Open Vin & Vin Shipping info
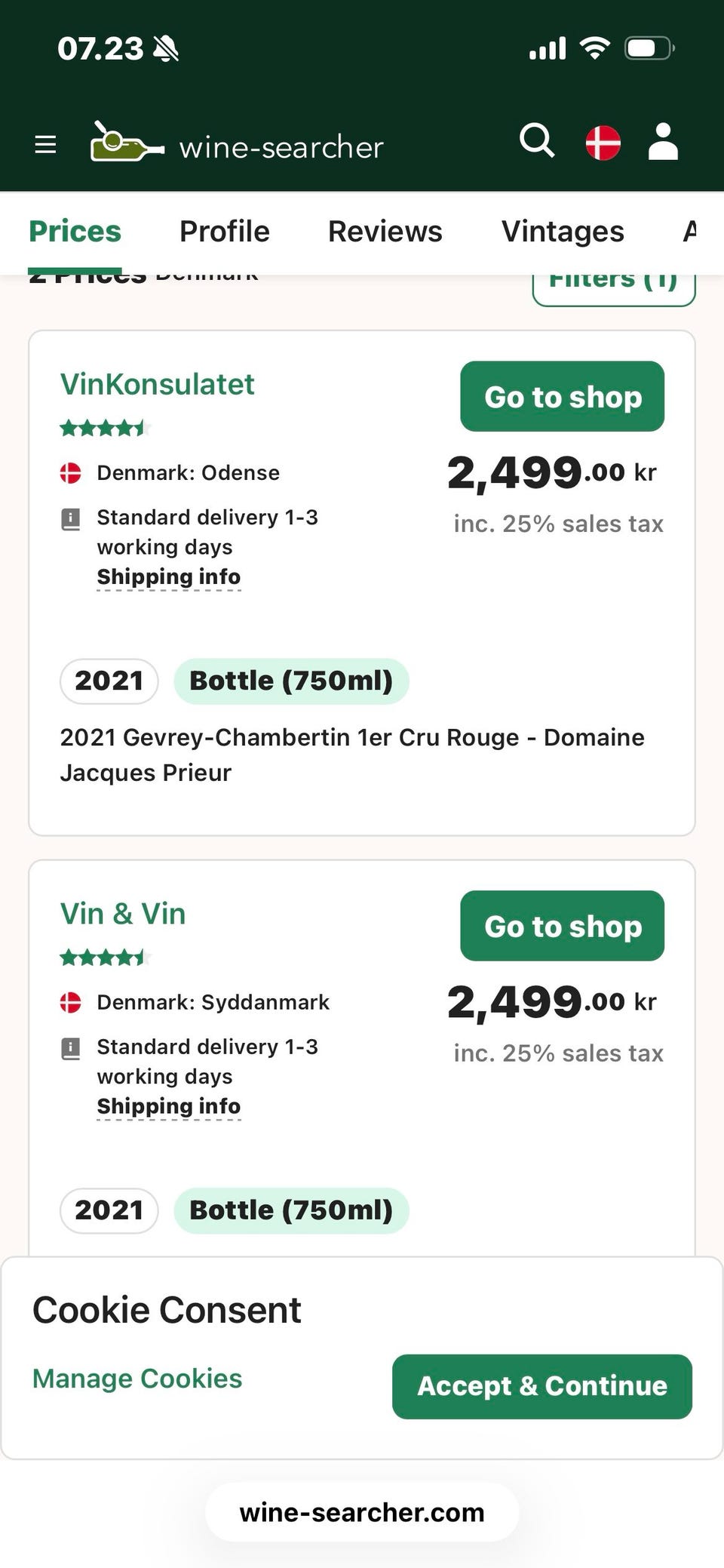Image resolution: width=724 pixels, height=1568 pixels. pyautogui.click(x=168, y=1106)
